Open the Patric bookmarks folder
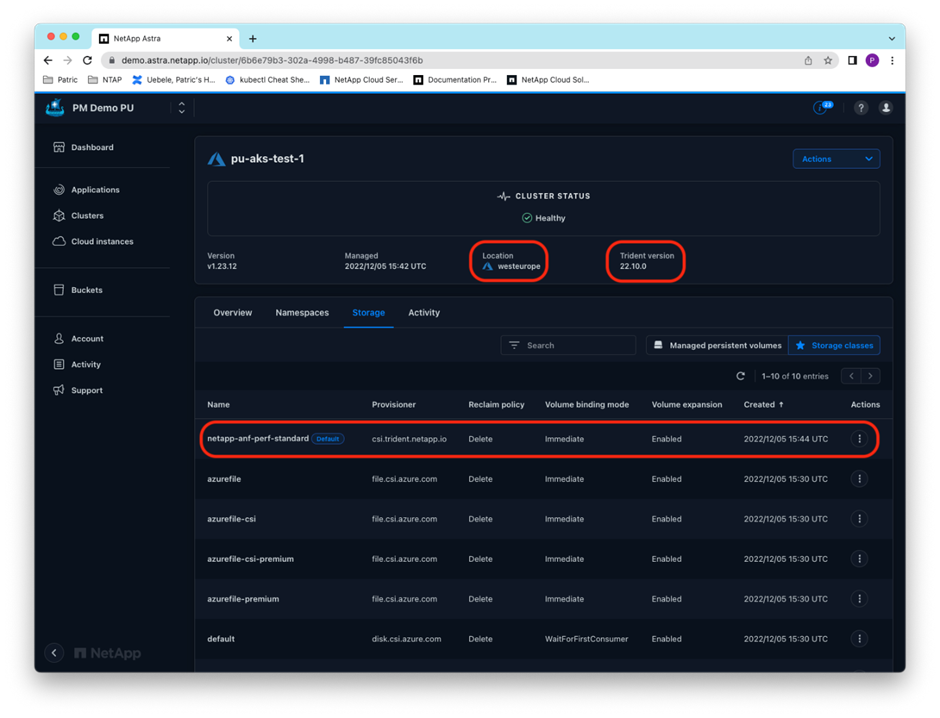The image size is (940, 718). [x=61, y=80]
